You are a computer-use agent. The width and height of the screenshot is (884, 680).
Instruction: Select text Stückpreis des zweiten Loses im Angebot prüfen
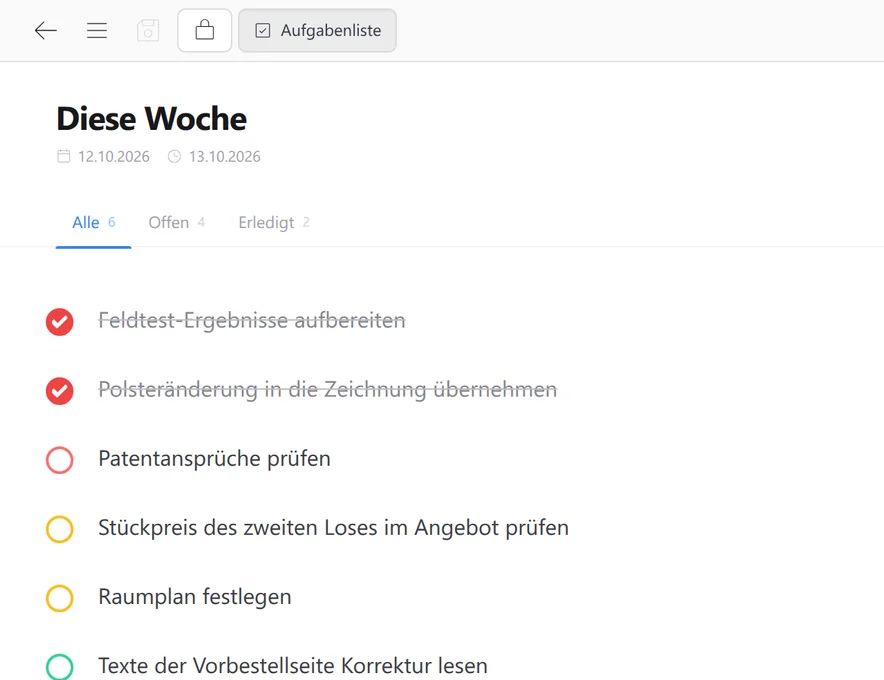pos(333,528)
